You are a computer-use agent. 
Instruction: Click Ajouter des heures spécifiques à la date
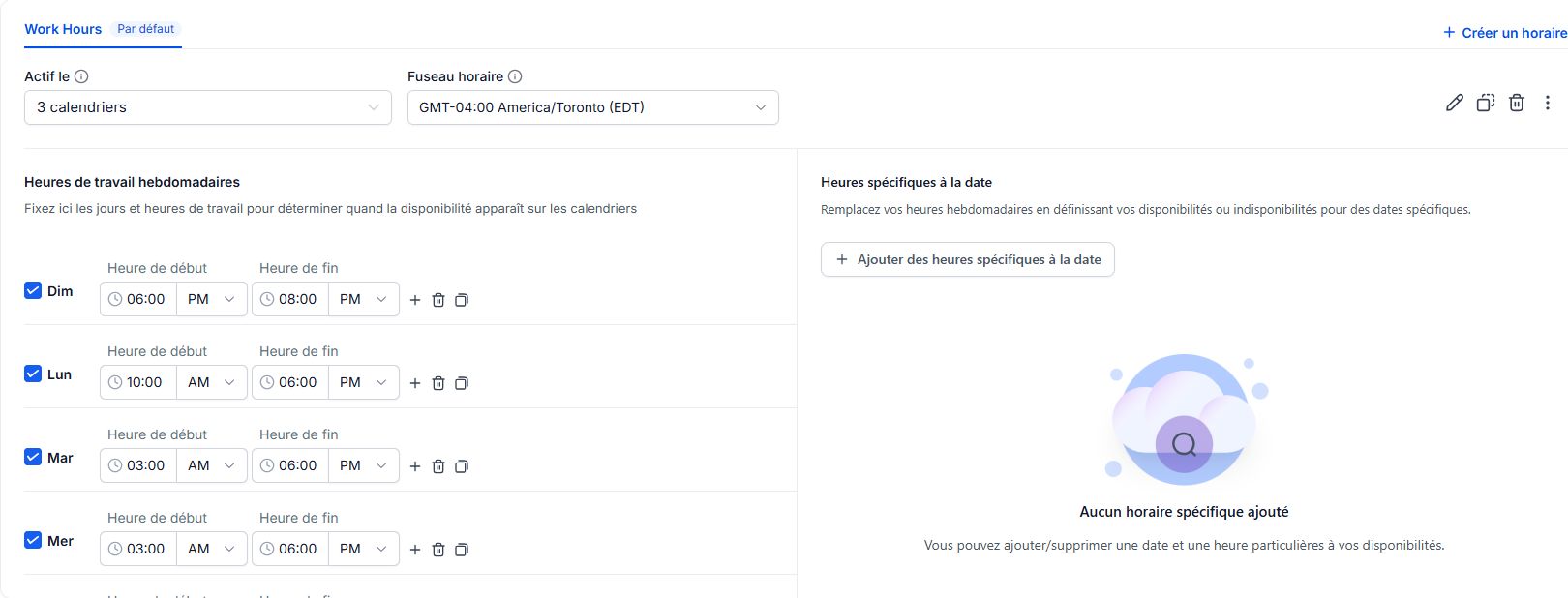coord(968,259)
